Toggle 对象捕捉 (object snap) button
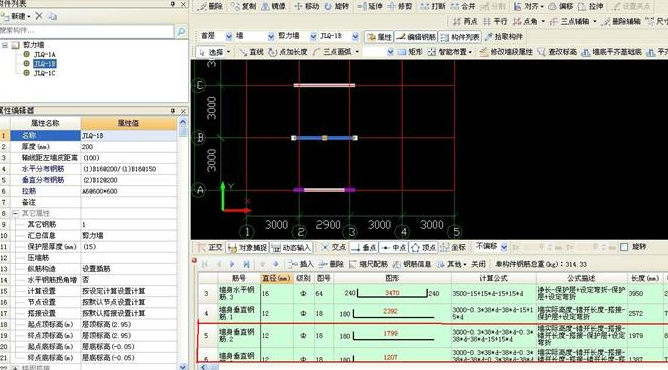The image size is (668, 370). point(247,247)
